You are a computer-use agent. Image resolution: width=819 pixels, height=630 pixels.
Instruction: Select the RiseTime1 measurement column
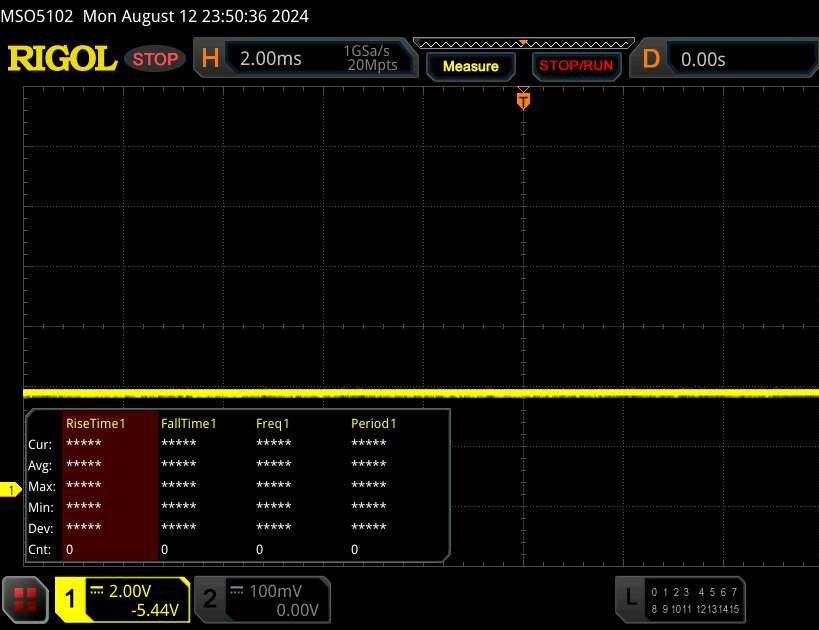(96, 423)
